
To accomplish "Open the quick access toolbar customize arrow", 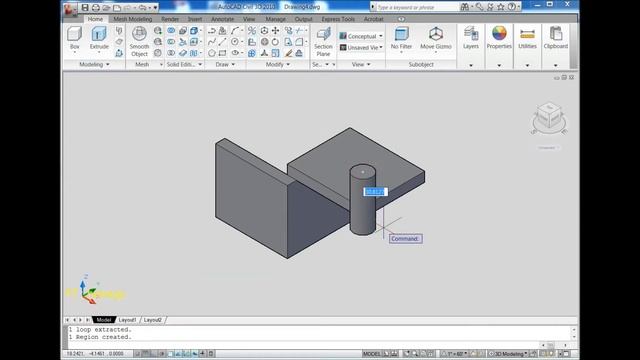I will click(155, 7).
